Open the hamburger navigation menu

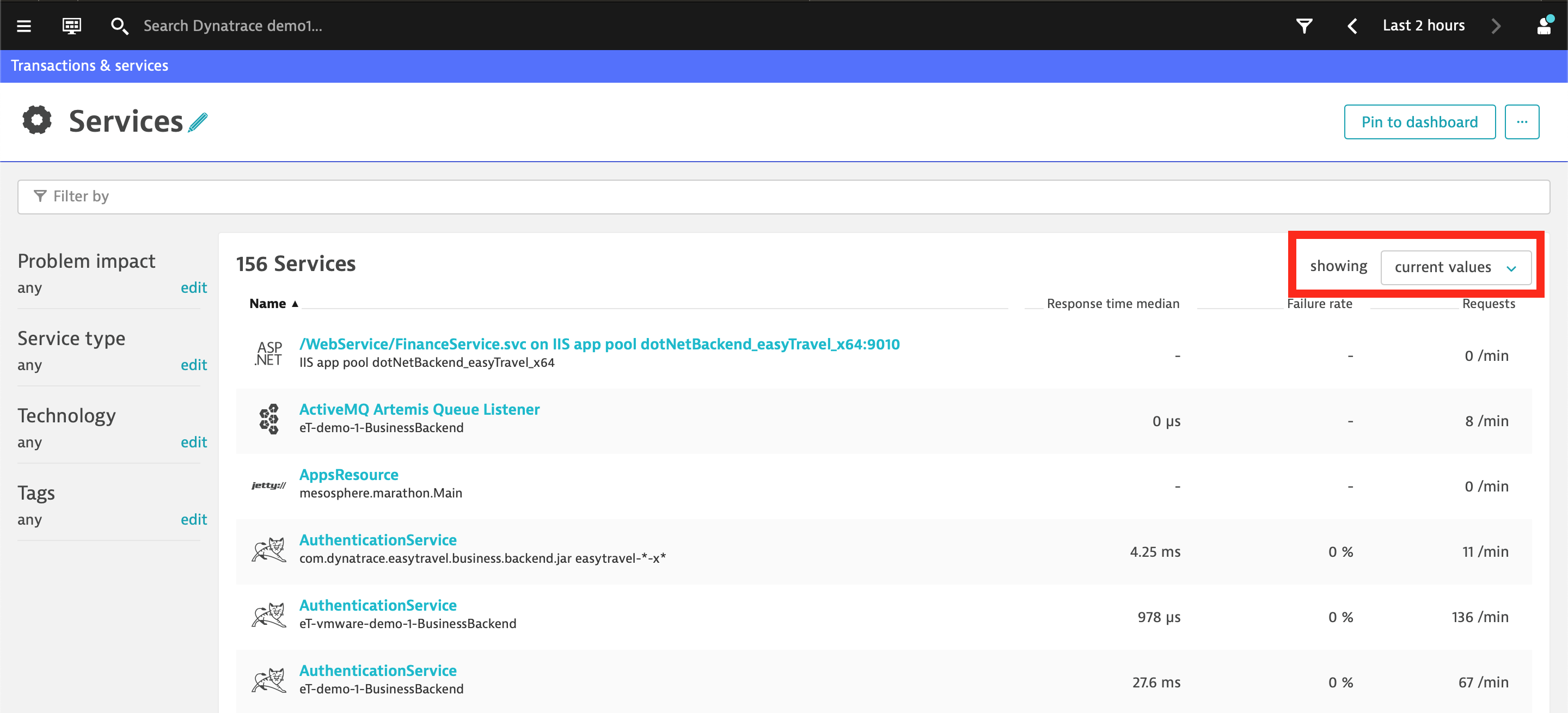pos(24,26)
